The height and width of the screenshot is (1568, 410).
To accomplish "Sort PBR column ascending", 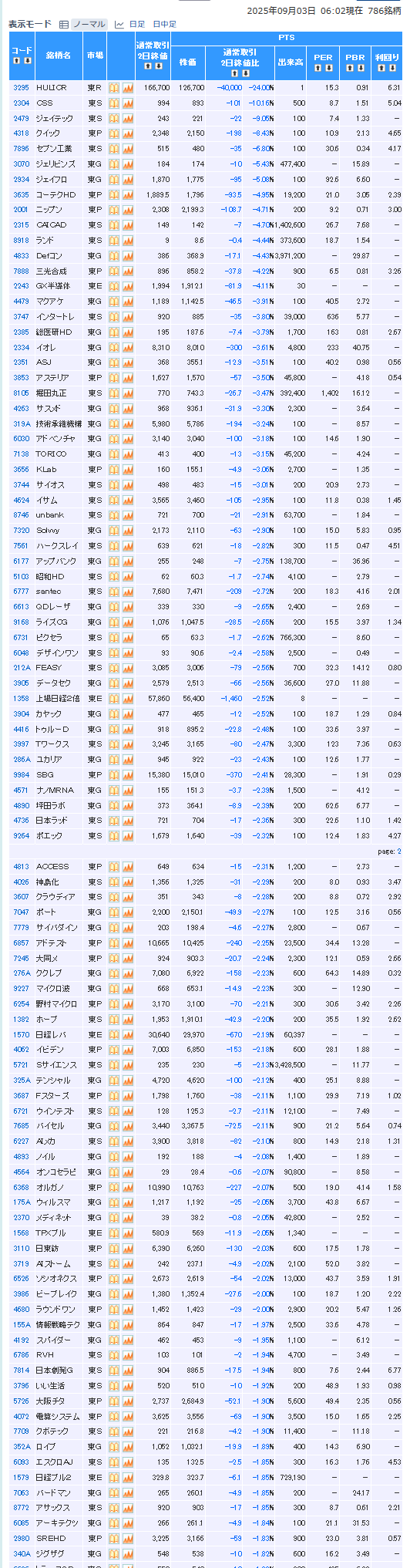I will point(351,68).
